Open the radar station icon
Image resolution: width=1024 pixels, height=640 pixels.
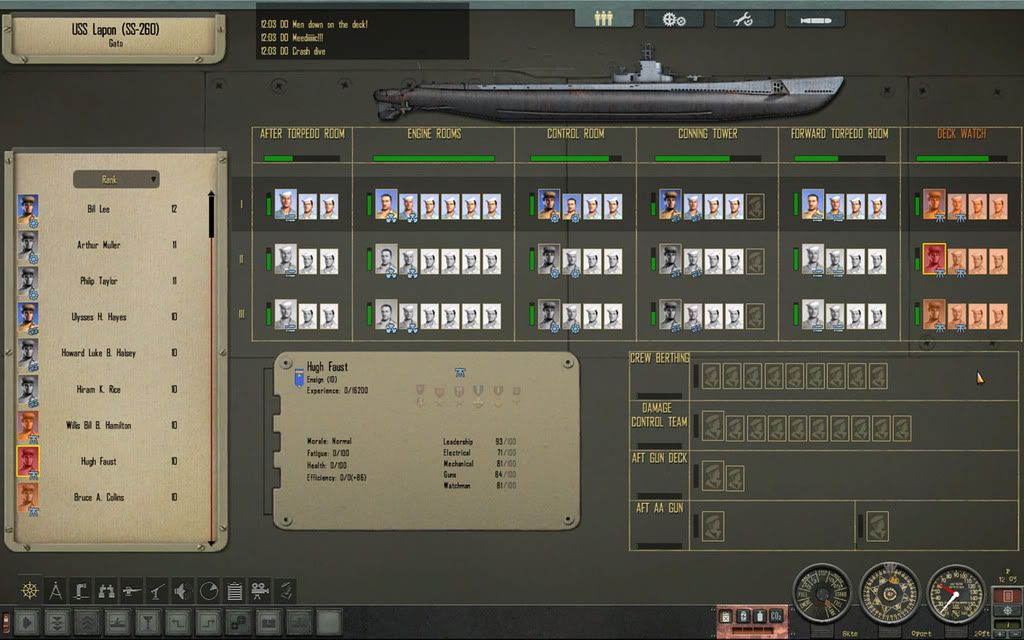tap(208, 591)
